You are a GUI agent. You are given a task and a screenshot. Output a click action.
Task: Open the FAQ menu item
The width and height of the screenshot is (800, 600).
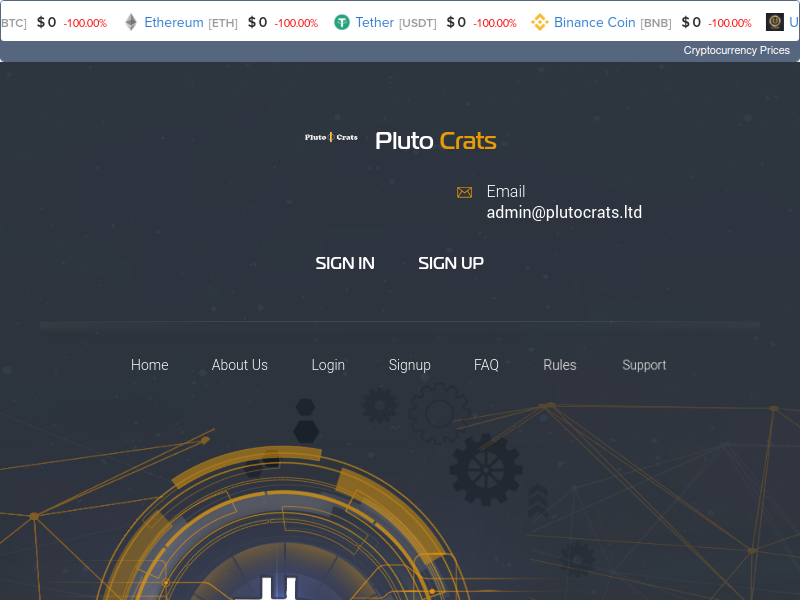[486, 365]
